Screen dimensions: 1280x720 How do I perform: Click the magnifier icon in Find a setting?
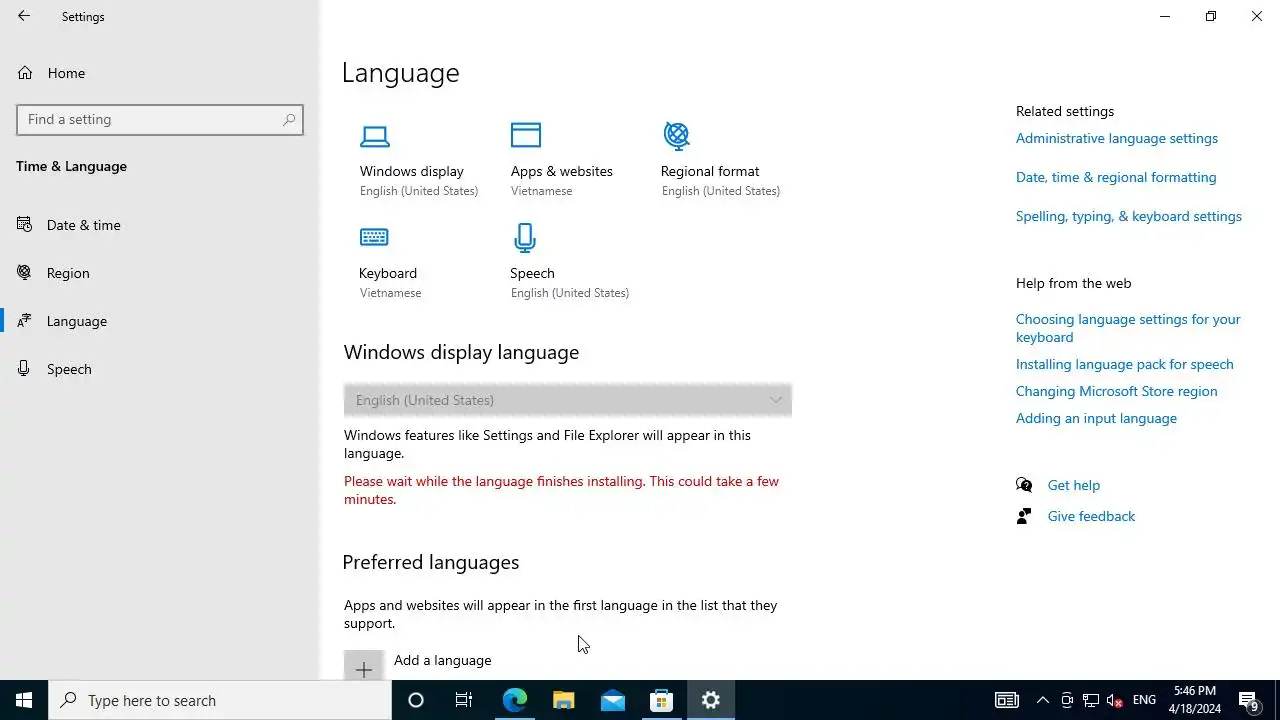coord(289,119)
